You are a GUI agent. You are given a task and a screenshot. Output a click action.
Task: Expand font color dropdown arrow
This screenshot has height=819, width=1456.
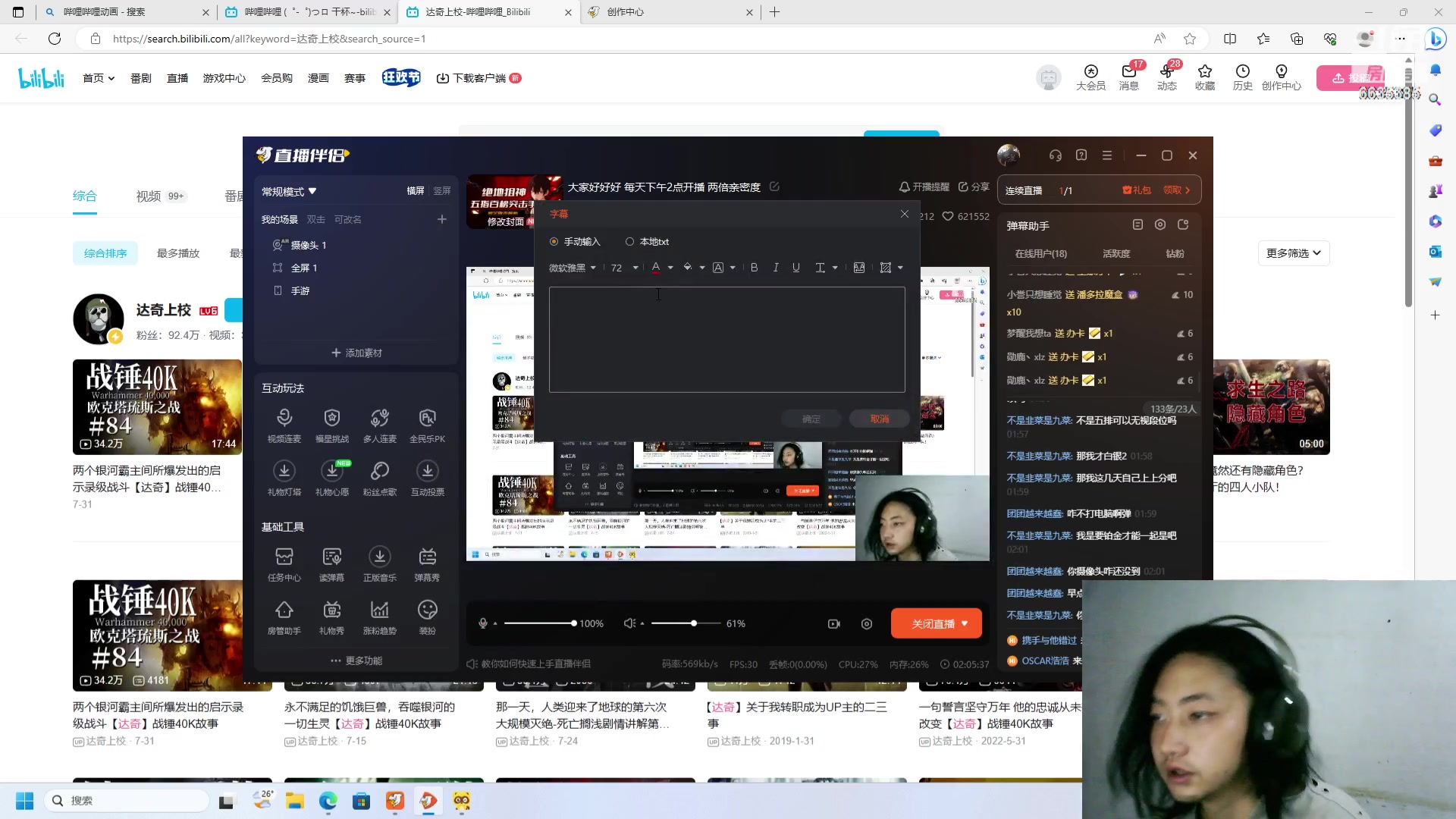click(x=670, y=267)
